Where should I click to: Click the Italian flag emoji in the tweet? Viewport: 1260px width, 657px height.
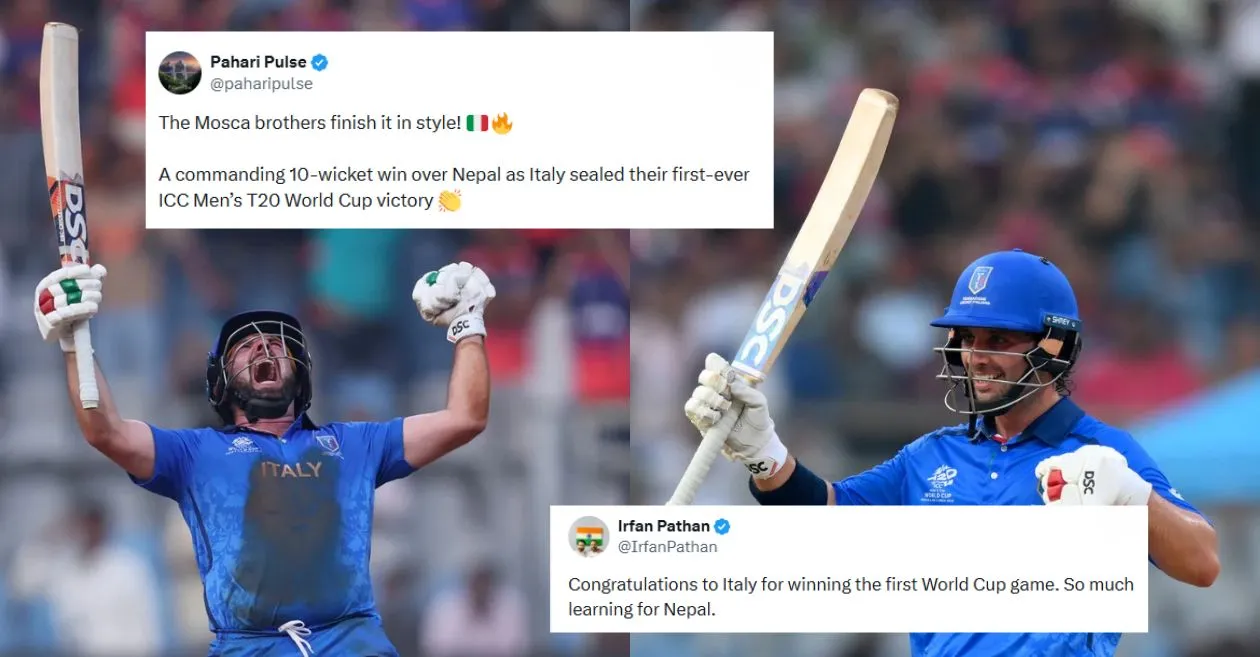point(477,124)
